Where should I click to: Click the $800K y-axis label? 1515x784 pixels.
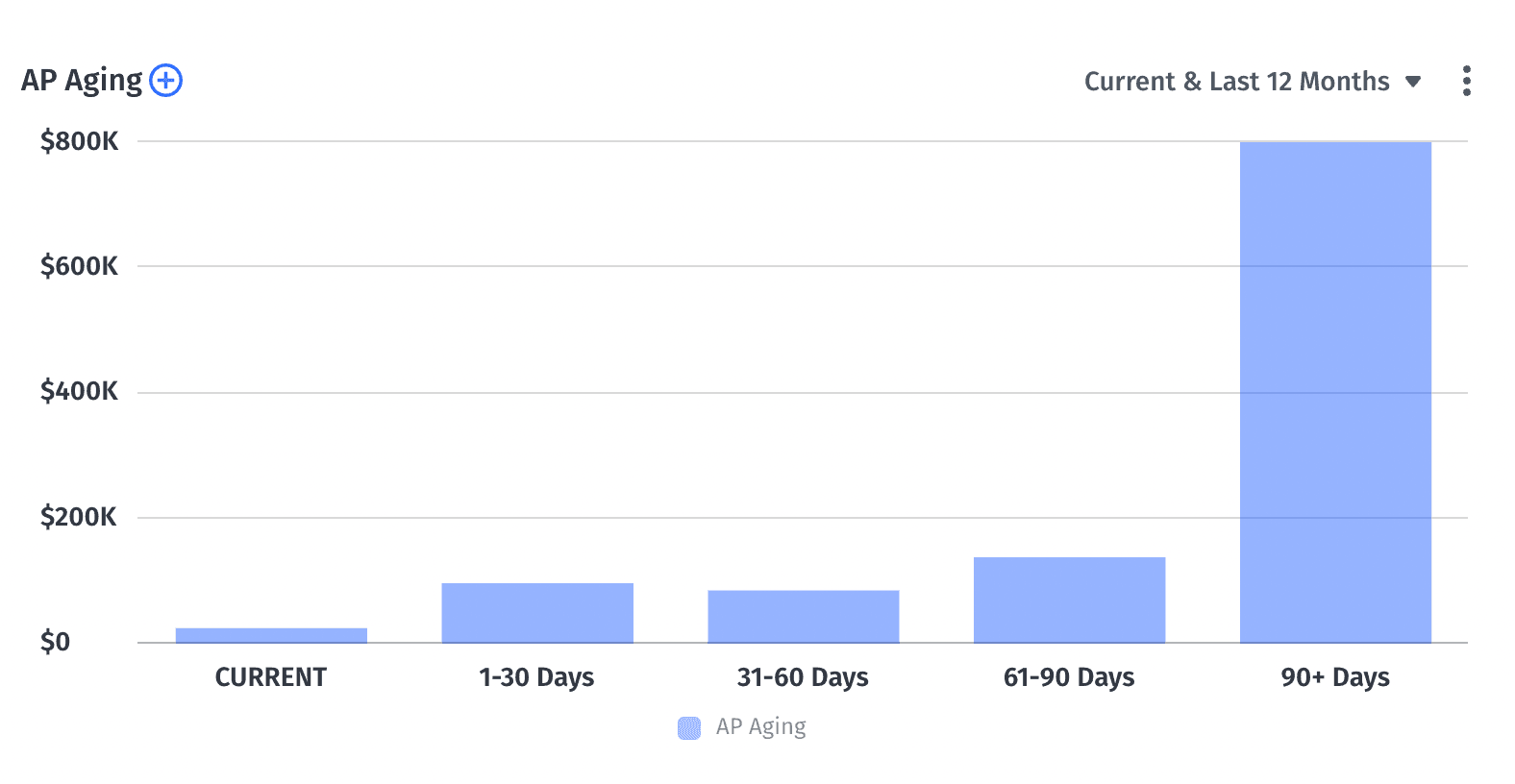pos(79,142)
